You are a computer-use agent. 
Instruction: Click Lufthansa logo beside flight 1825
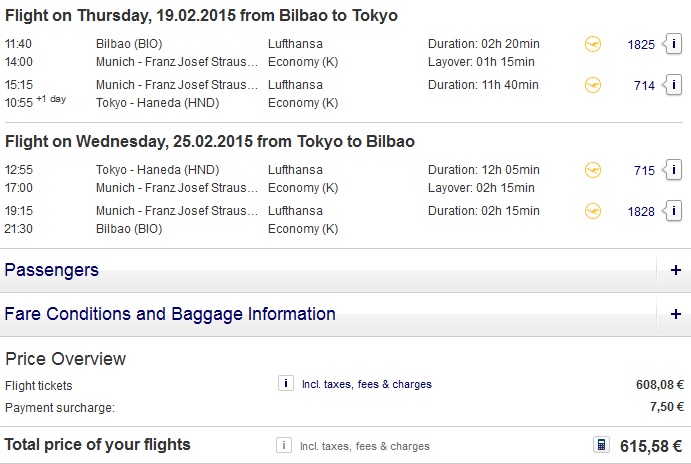593,45
